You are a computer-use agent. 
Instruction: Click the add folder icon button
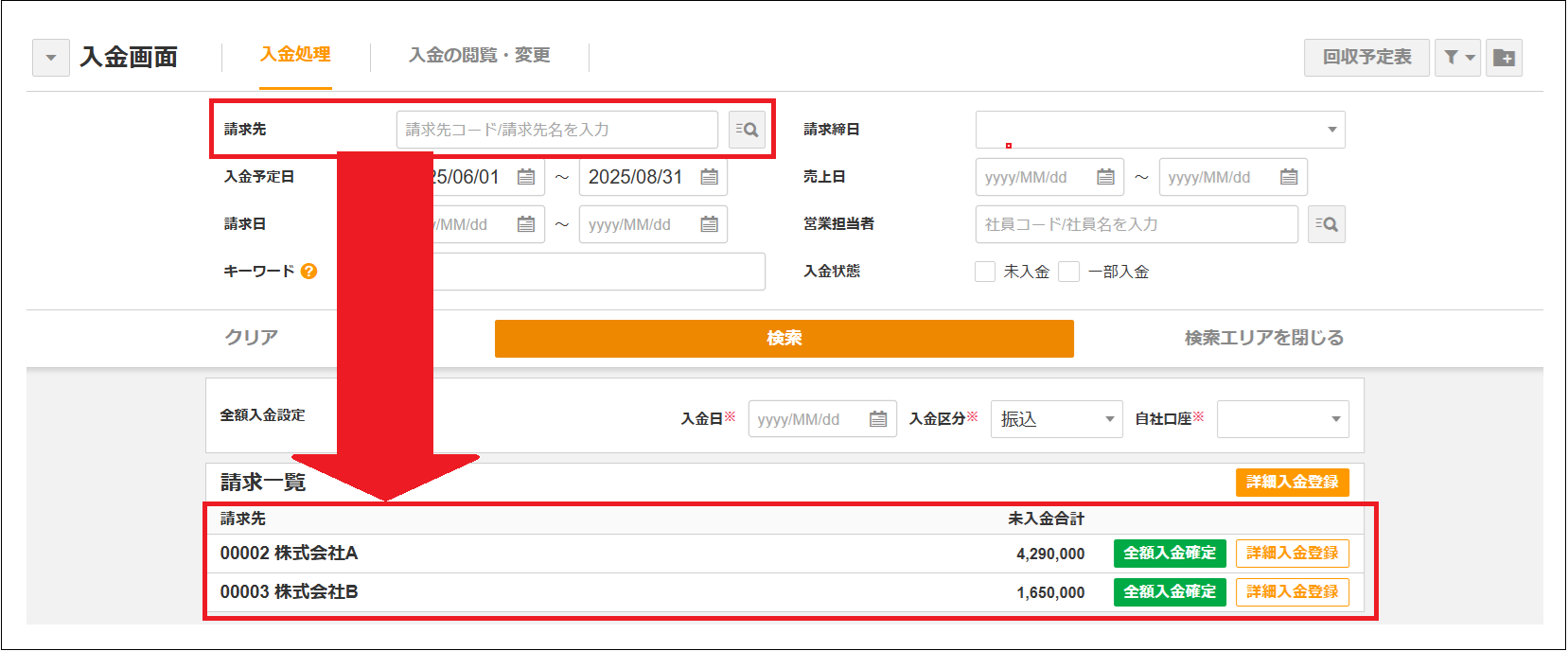point(1504,58)
